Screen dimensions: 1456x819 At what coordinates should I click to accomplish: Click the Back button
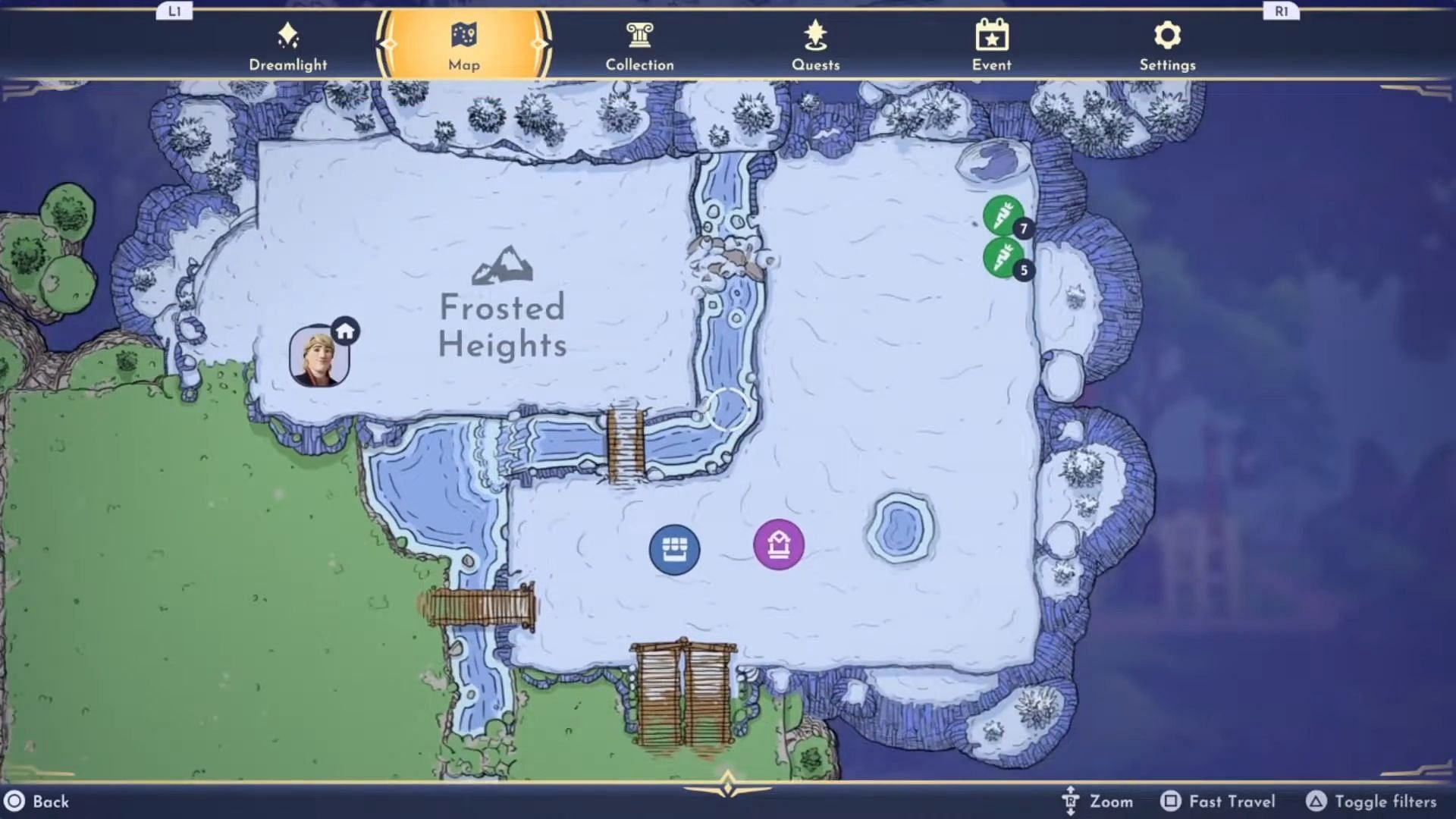click(52, 801)
